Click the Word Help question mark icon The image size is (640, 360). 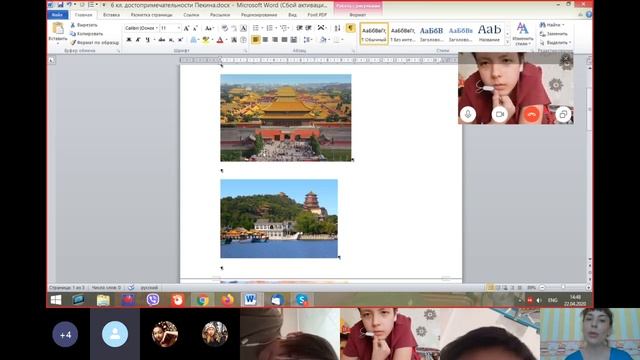pyautogui.click(x=589, y=14)
